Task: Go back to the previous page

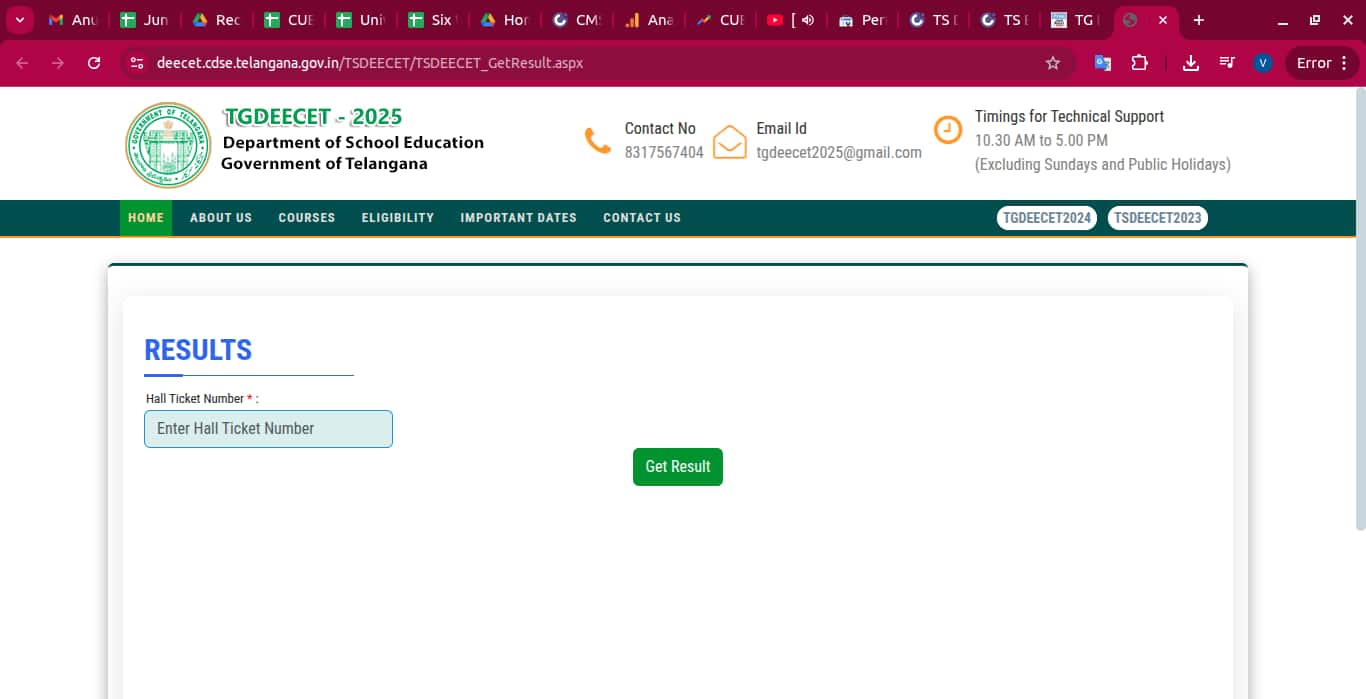Action: 22,63
